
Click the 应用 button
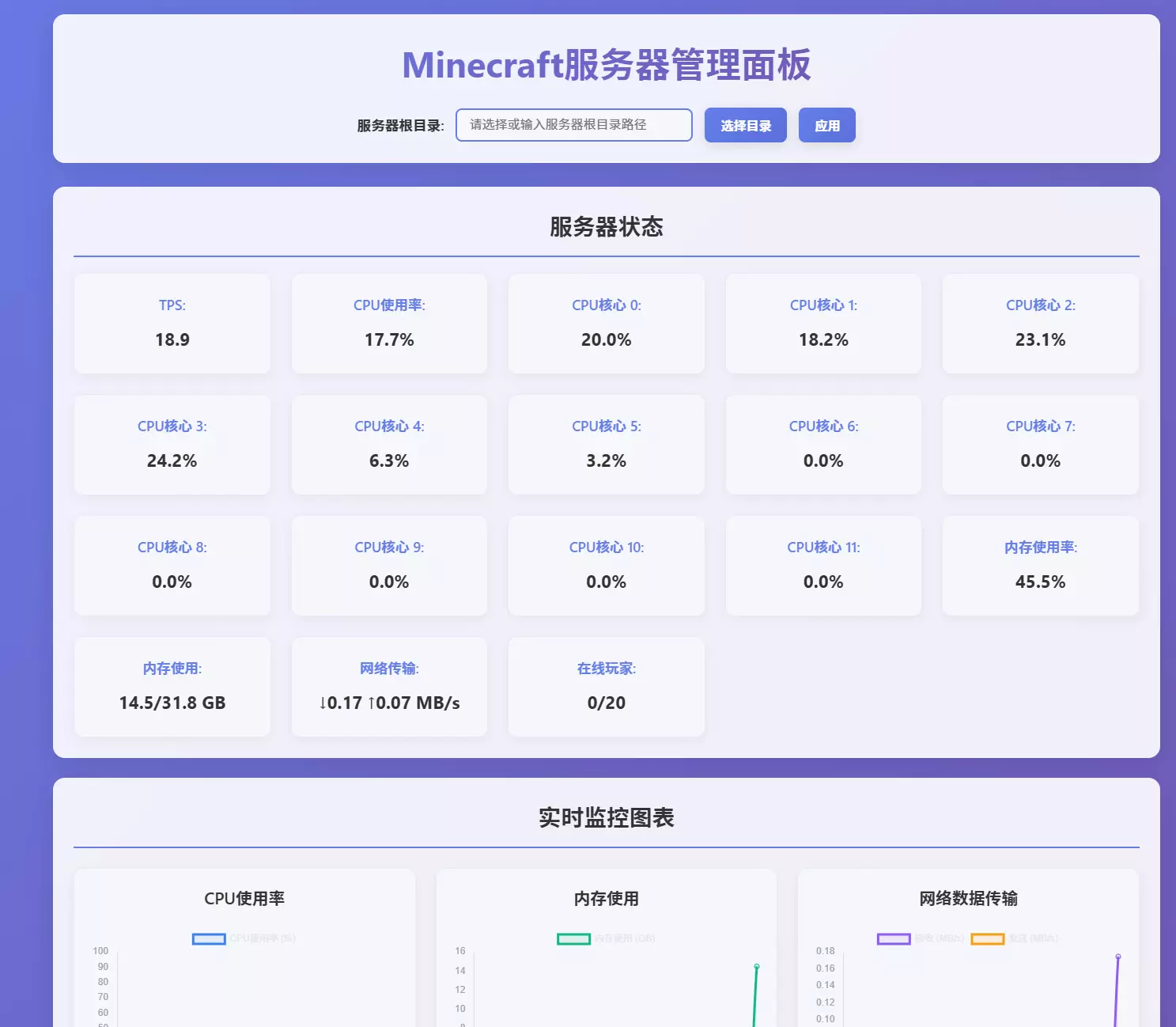[826, 125]
